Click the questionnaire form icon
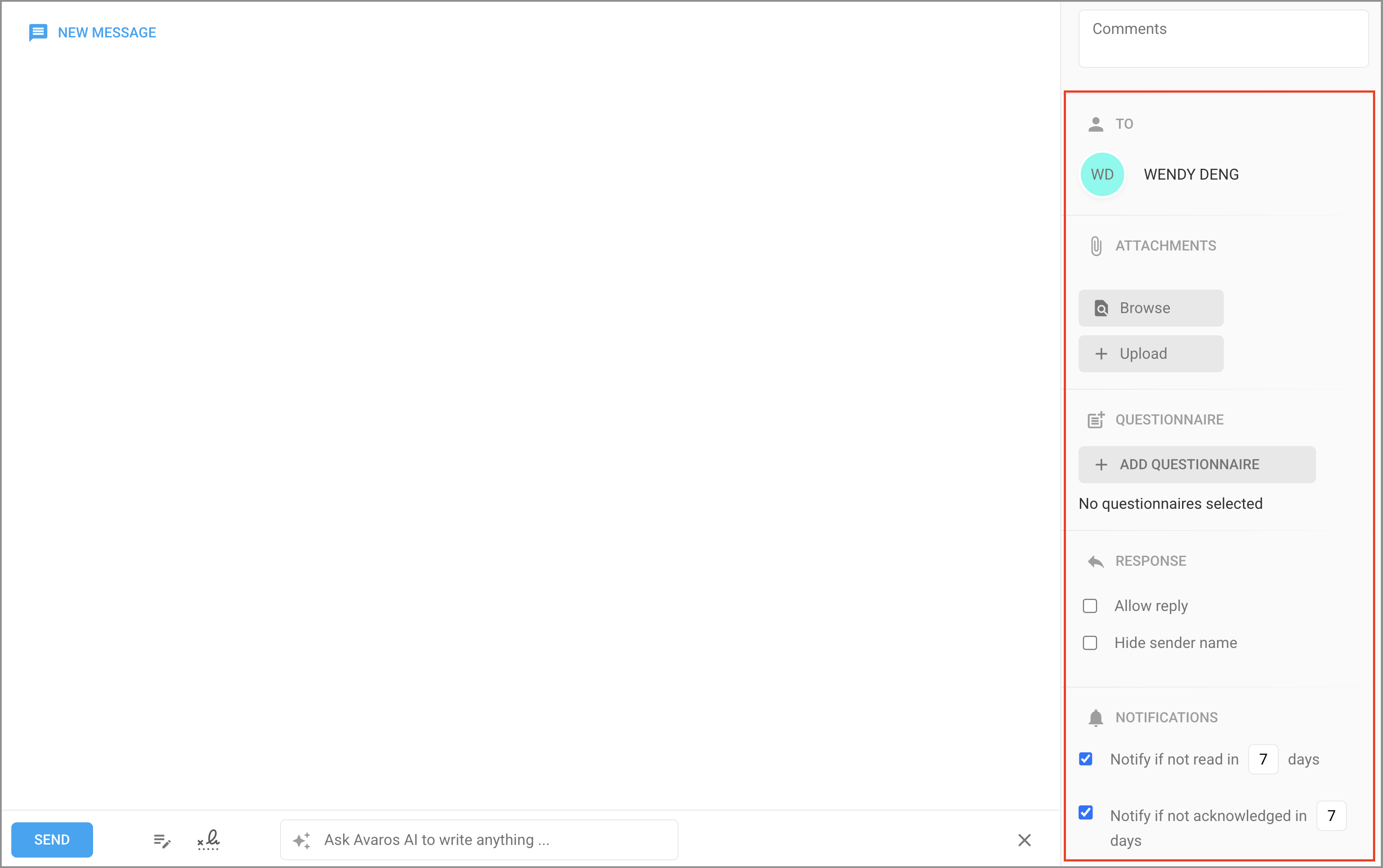Screen dimensions: 1383x868 tap(1096, 420)
